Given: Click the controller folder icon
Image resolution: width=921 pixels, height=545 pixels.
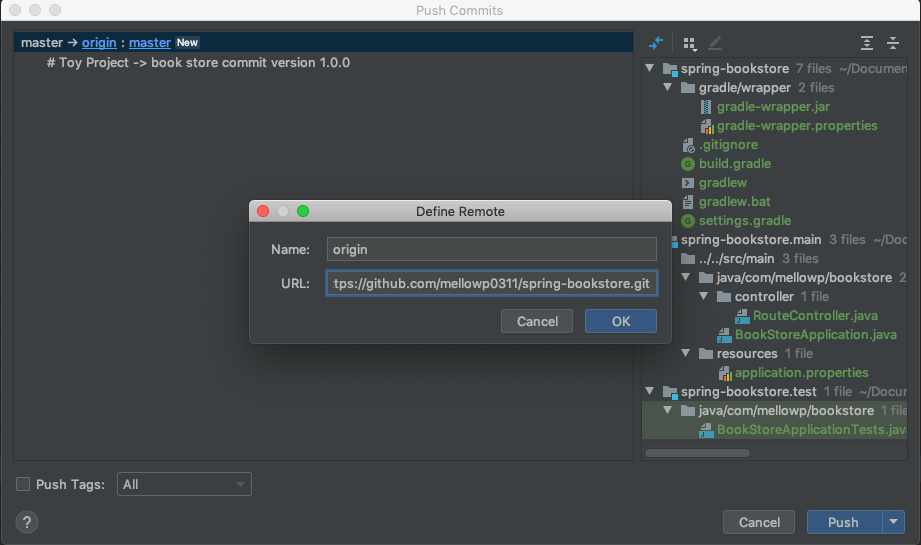Looking at the screenshot, I should [x=724, y=297].
